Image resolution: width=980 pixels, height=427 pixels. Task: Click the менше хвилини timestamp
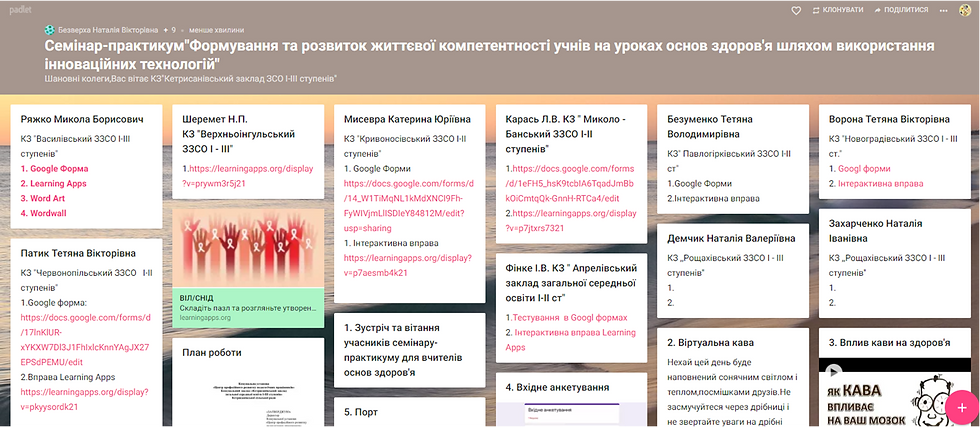216,29
